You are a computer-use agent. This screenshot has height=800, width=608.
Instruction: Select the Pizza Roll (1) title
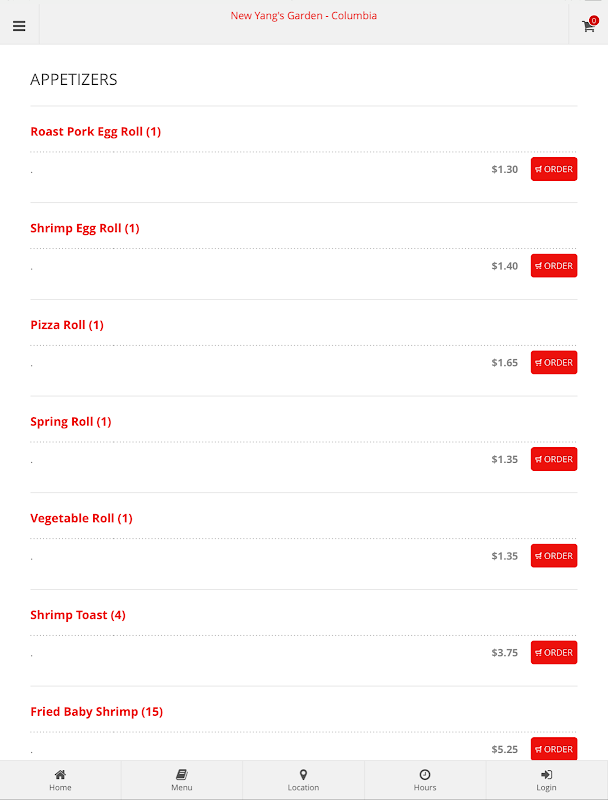67,325
